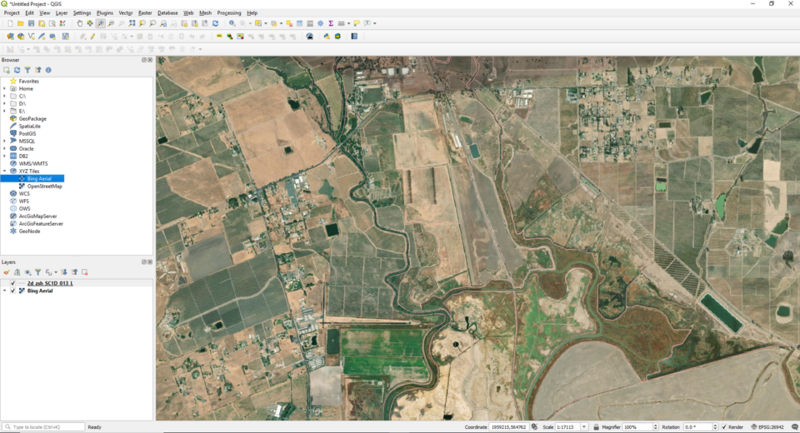Screen dimensions: 800x433
Task: Click Refresh icon in Browser panel
Action: coord(17,70)
